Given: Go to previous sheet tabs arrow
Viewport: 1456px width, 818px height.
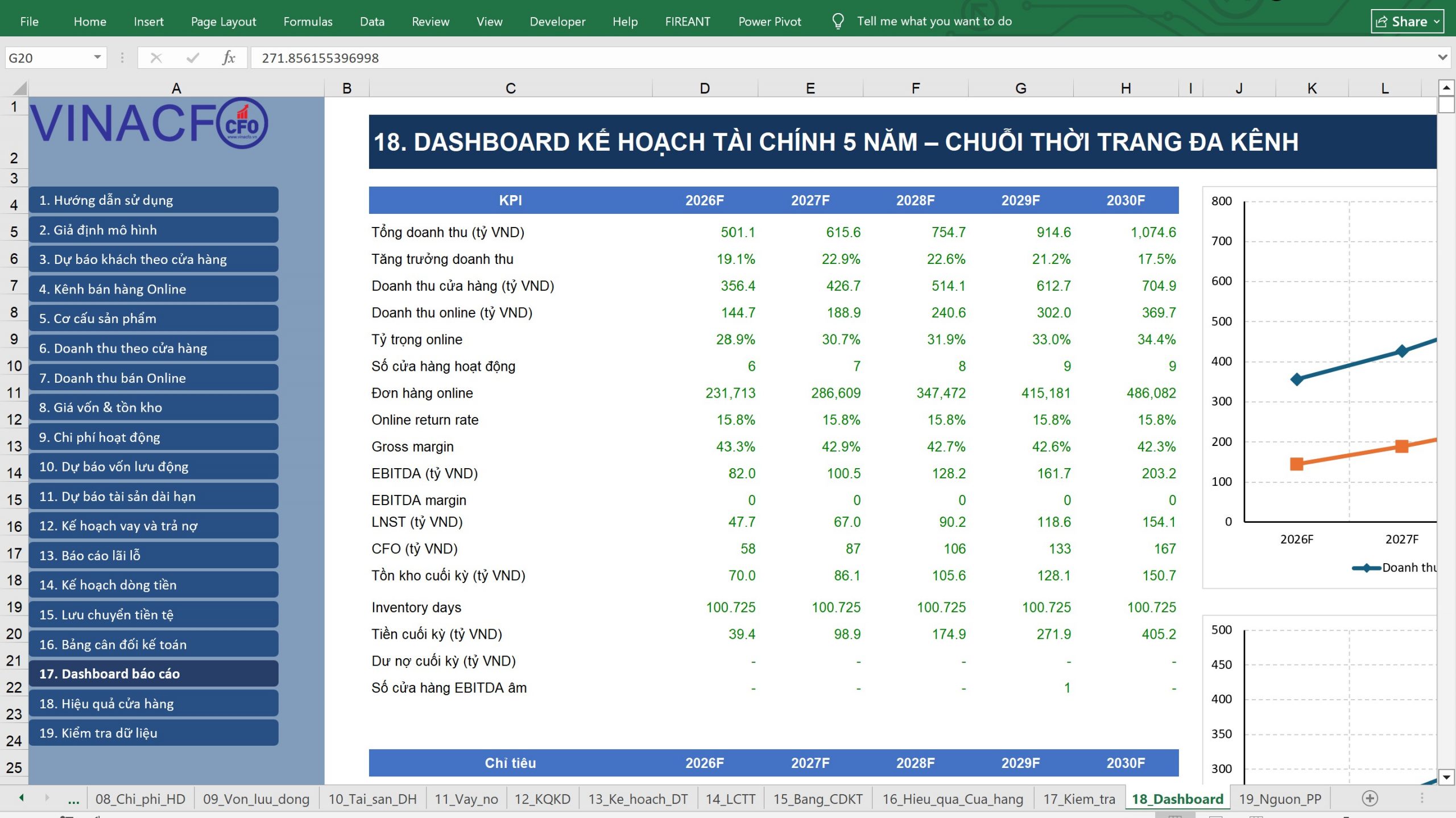Looking at the screenshot, I should (22, 798).
